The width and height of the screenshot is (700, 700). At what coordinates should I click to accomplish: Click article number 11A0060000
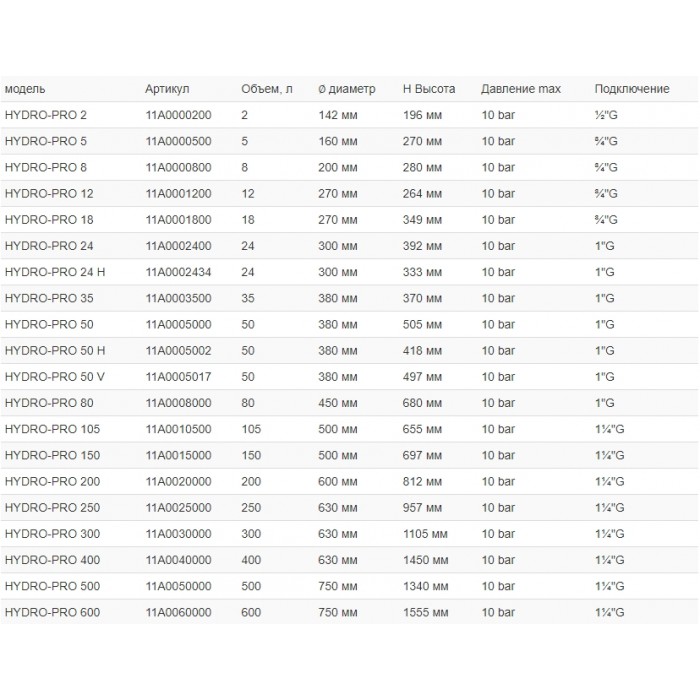pyautogui.click(x=179, y=612)
